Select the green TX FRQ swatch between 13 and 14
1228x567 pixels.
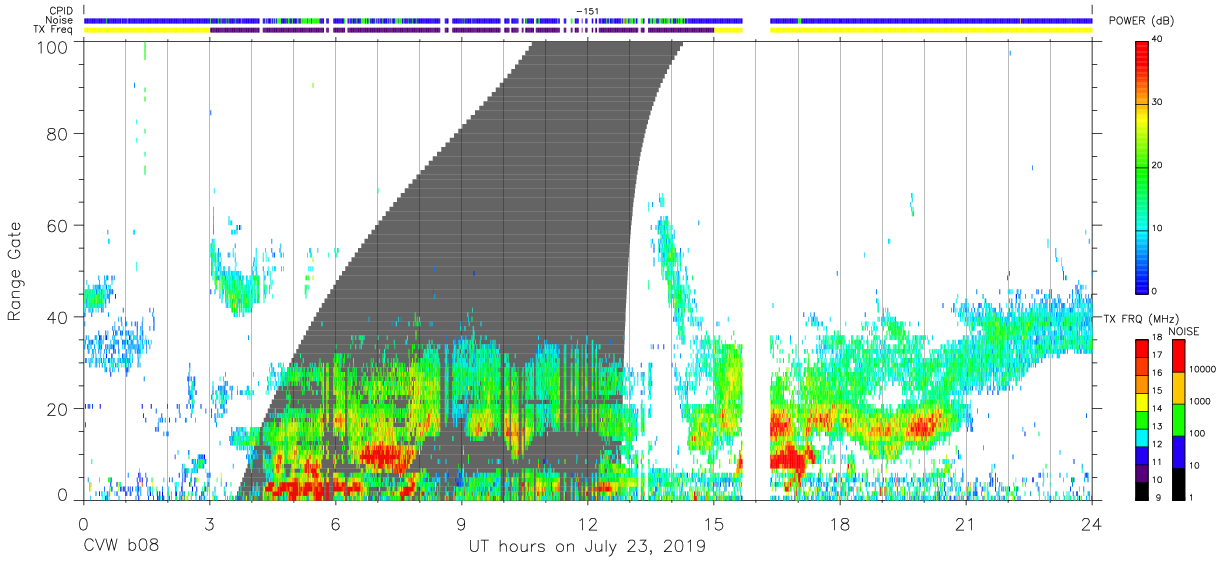[x=1142, y=420]
